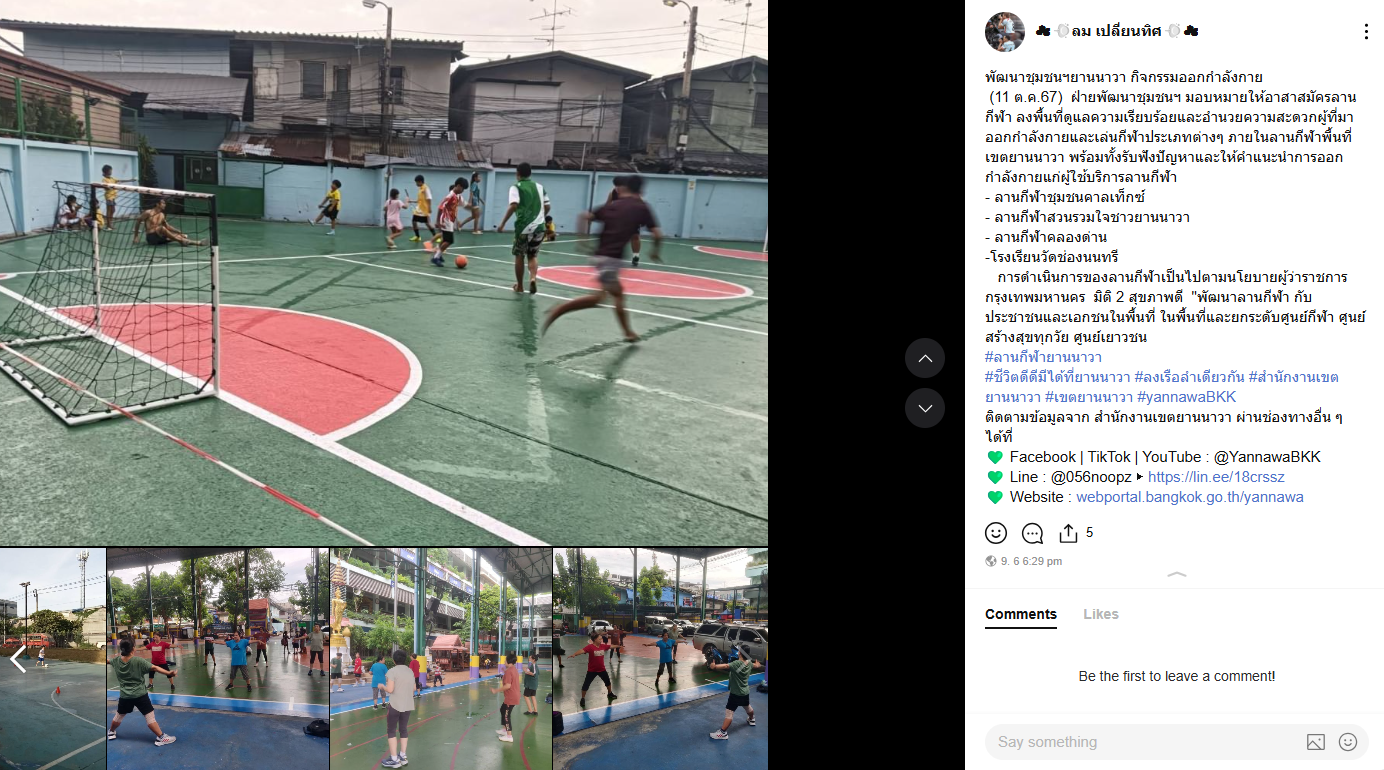Switch to the Likes tab
The image size is (1384, 770).
pos(1101,614)
